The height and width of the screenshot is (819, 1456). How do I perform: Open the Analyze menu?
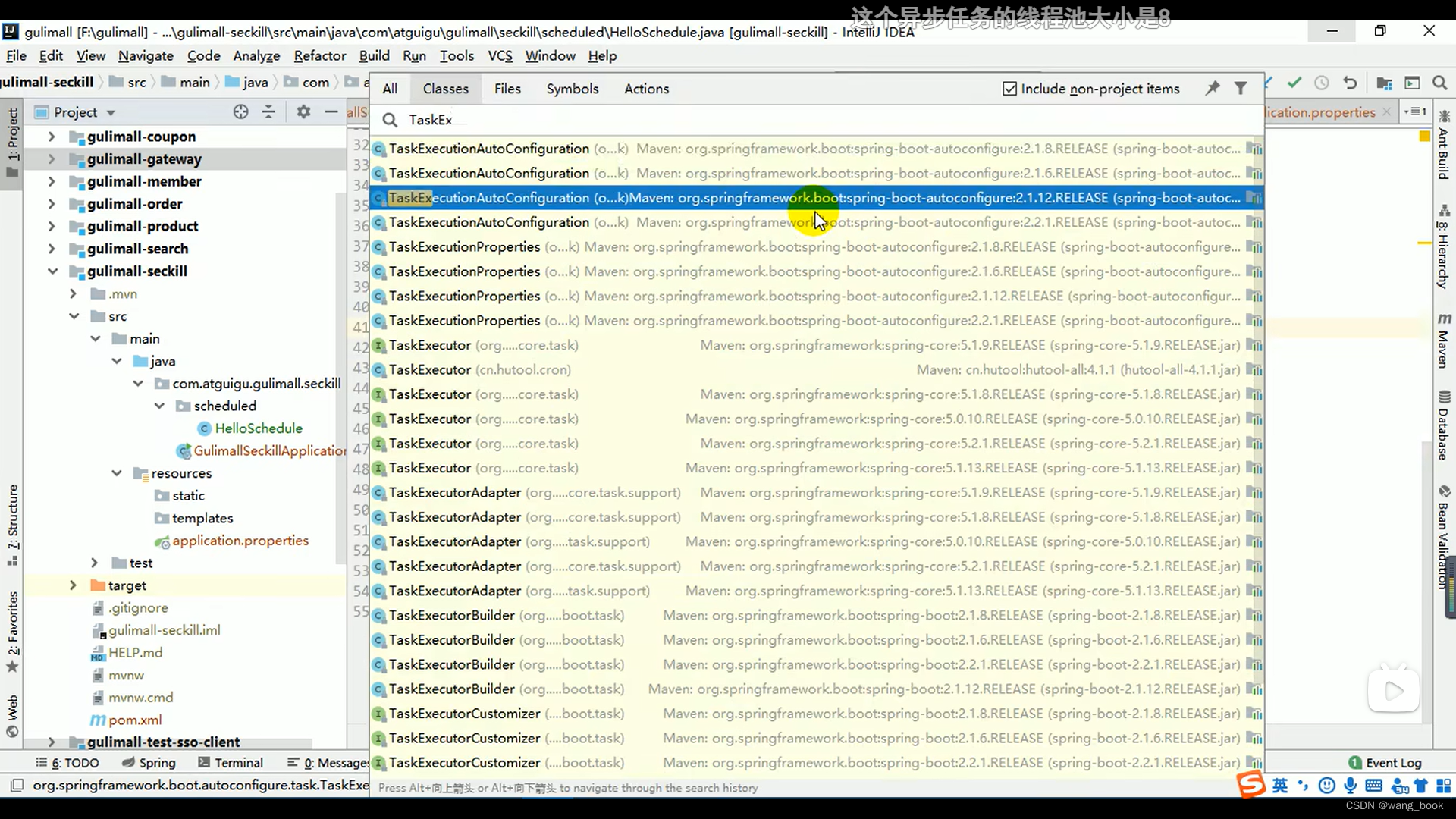pos(256,55)
